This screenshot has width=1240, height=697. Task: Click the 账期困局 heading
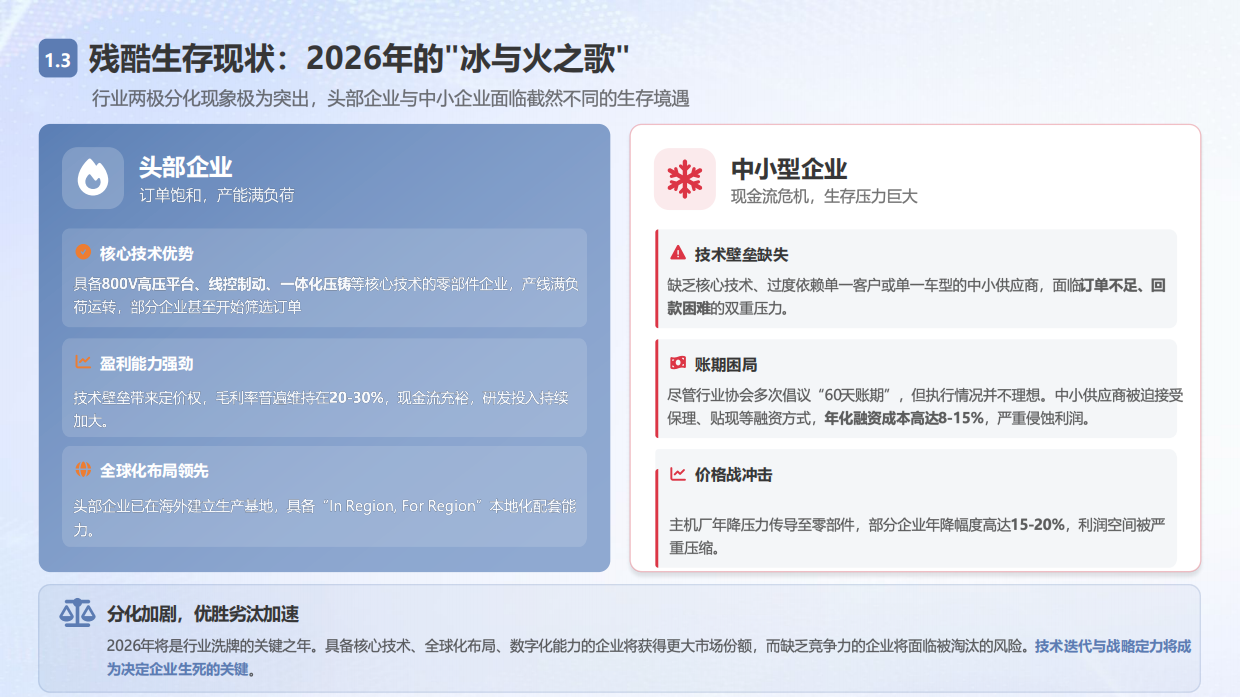click(x=726, y=364)
